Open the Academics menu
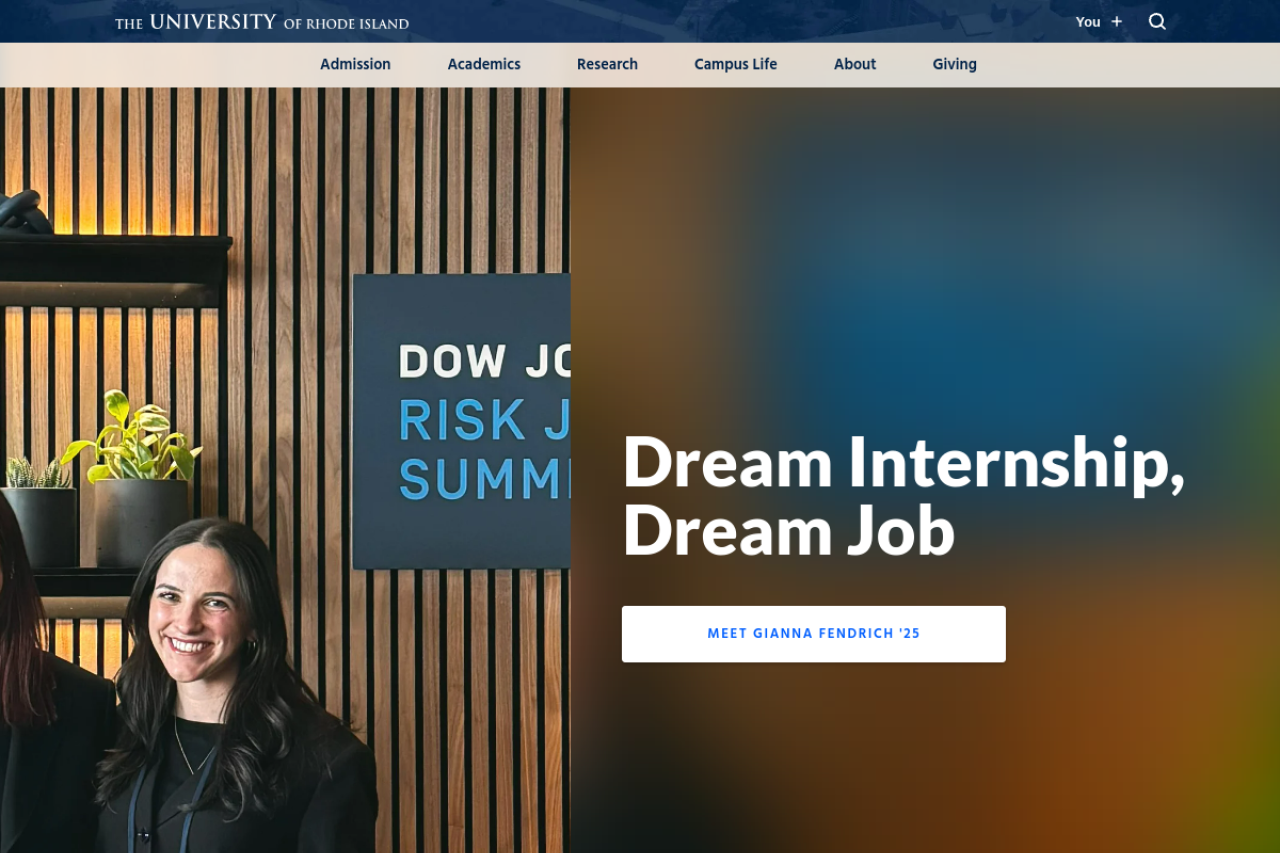The image size is (1280, 853). click(484, 64)
